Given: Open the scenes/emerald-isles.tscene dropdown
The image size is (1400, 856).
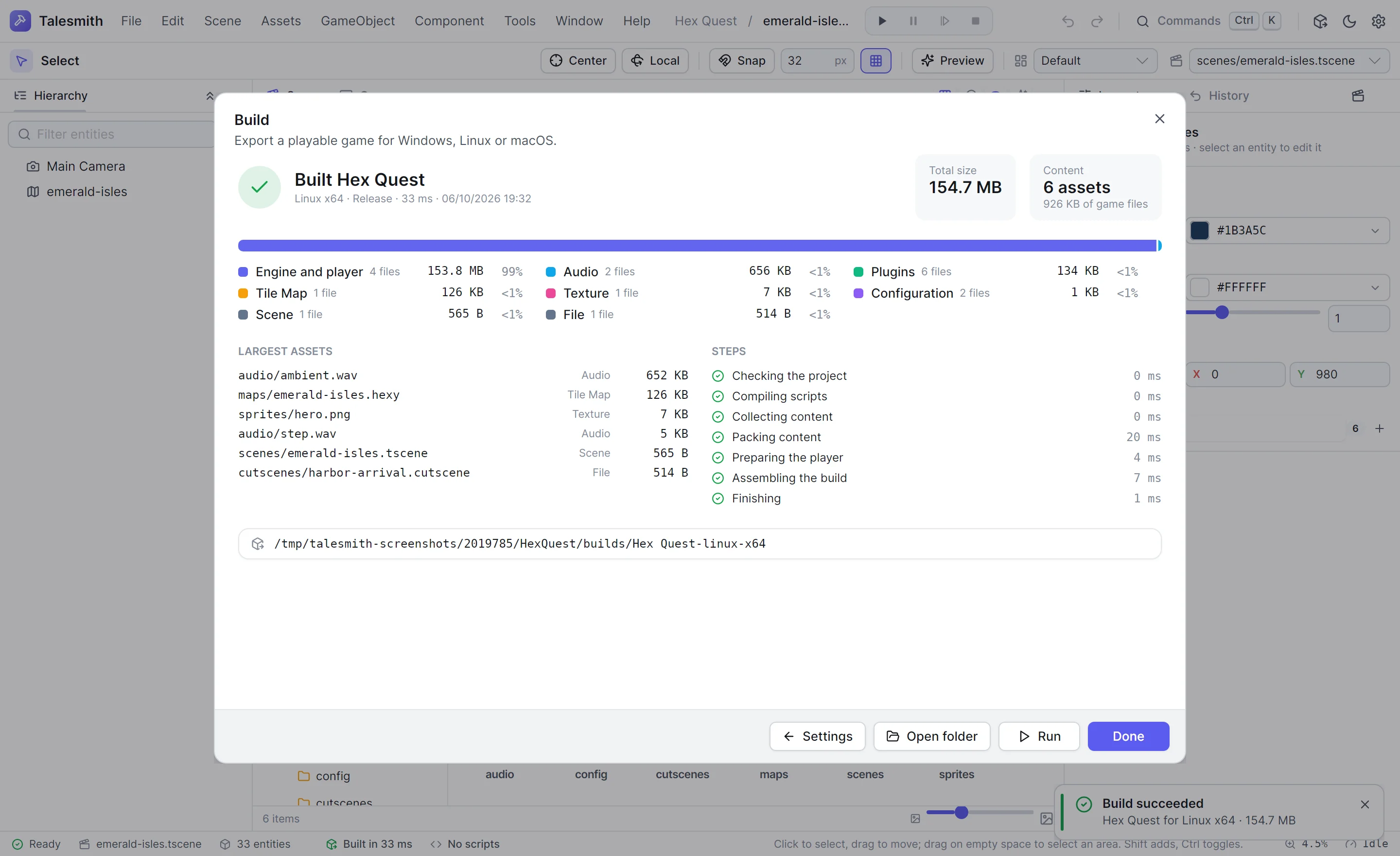Looking at the screenshot, I should (x=1289, y=61).
